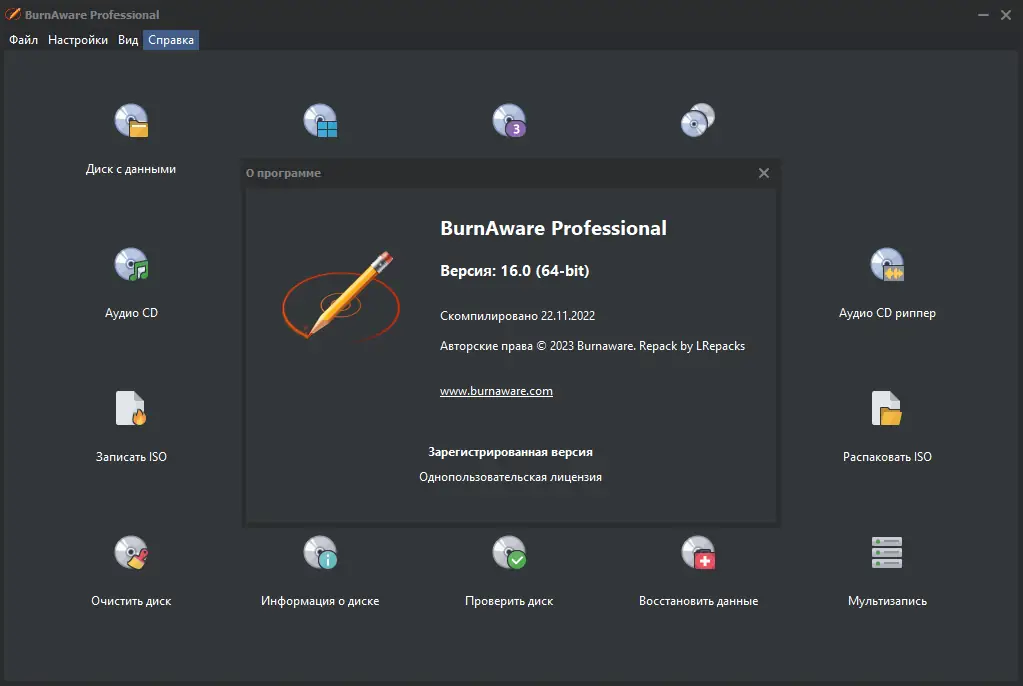Click the BurnAware pencil logo in About dialog

coord(341,295)
